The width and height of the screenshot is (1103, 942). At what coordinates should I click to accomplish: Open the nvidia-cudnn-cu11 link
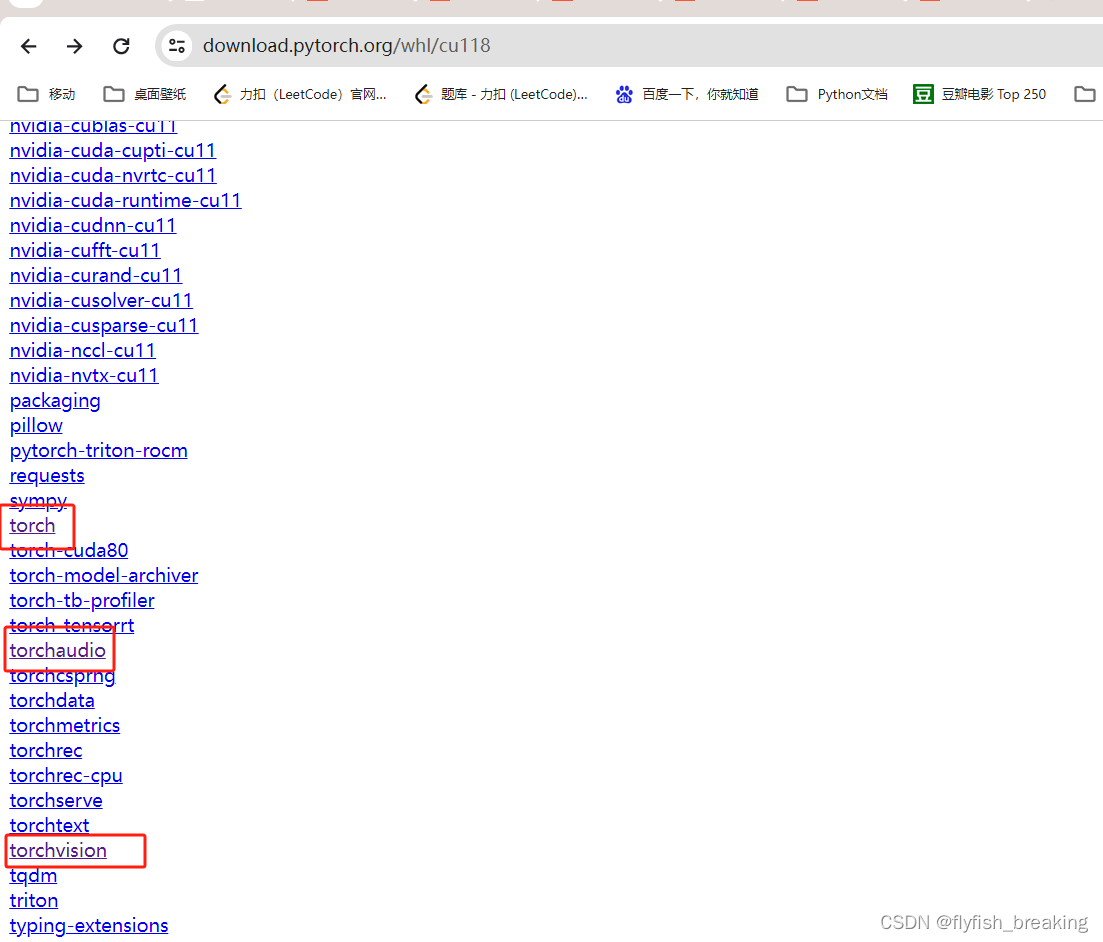coord(93,225)
